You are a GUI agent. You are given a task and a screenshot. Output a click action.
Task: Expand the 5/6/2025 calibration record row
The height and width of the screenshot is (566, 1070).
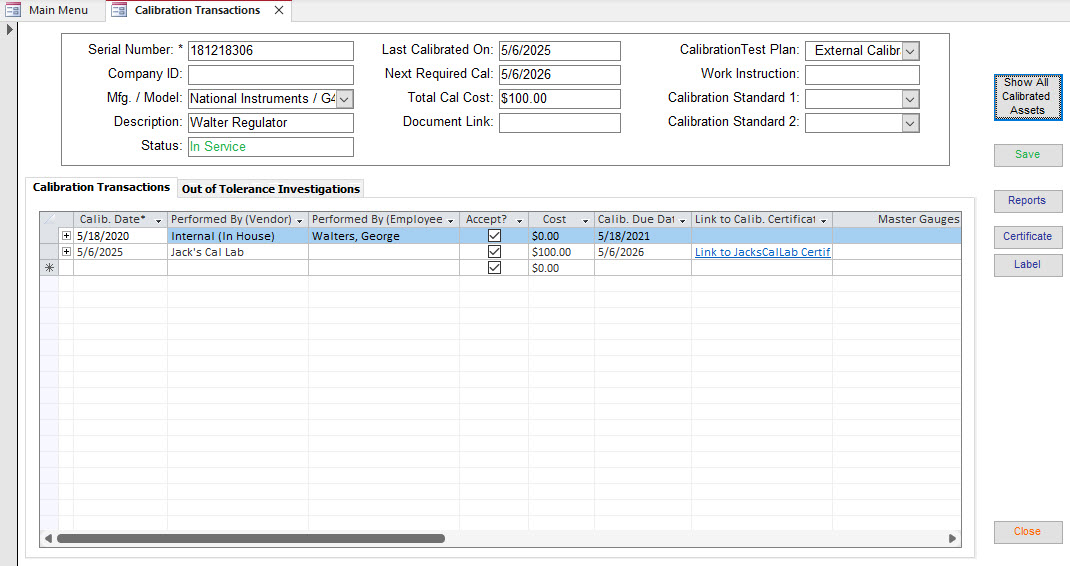(66, 252)
